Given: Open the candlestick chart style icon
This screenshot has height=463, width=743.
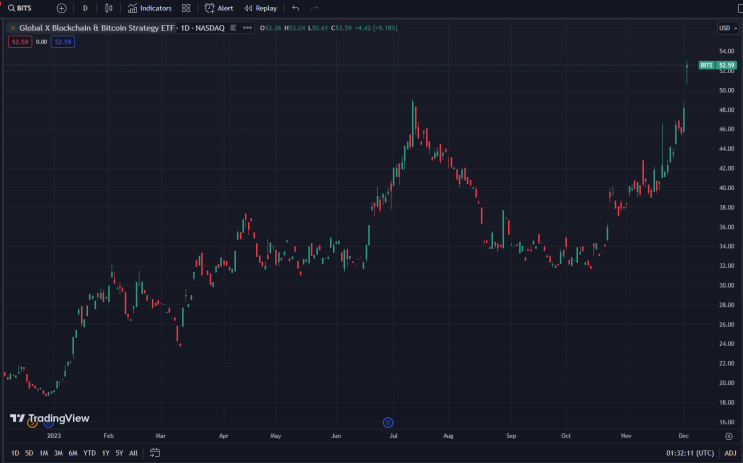Looking at the screenshot, I should click(108, 8).
